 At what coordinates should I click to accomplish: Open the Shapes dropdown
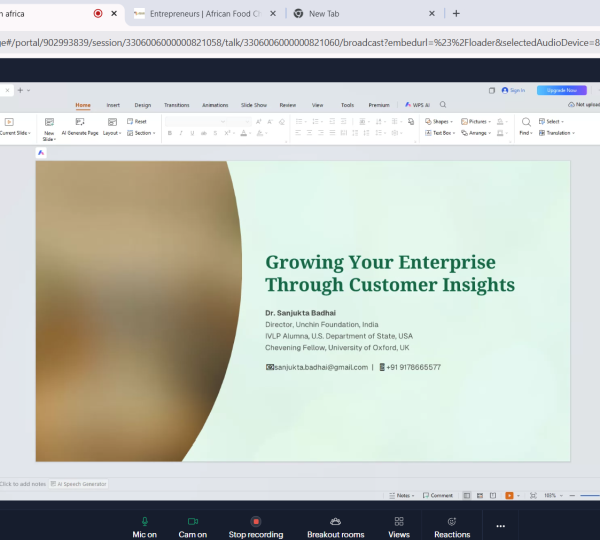coord(439,121)
